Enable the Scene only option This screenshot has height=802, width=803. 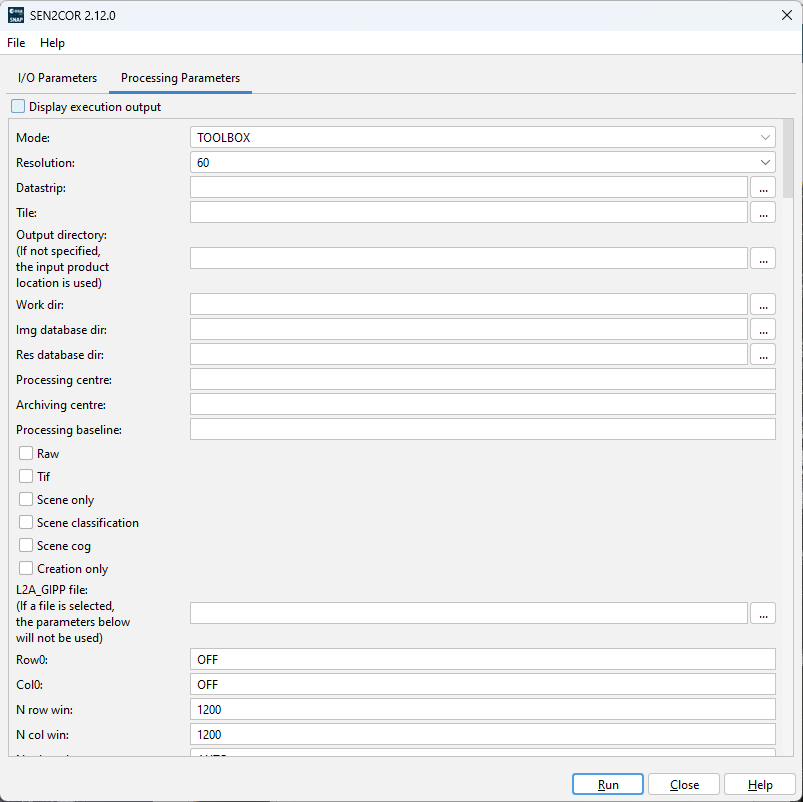point(26,499)
